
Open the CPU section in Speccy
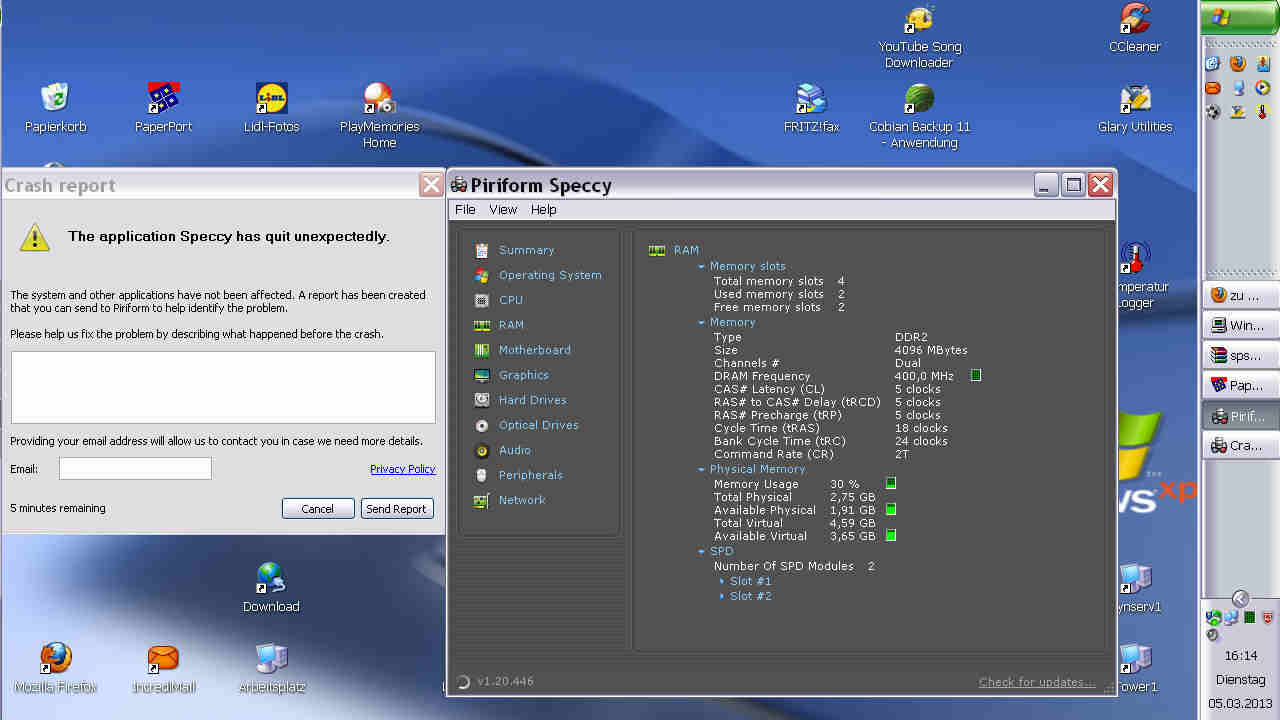pyautogui.click(x=510, y=300)
